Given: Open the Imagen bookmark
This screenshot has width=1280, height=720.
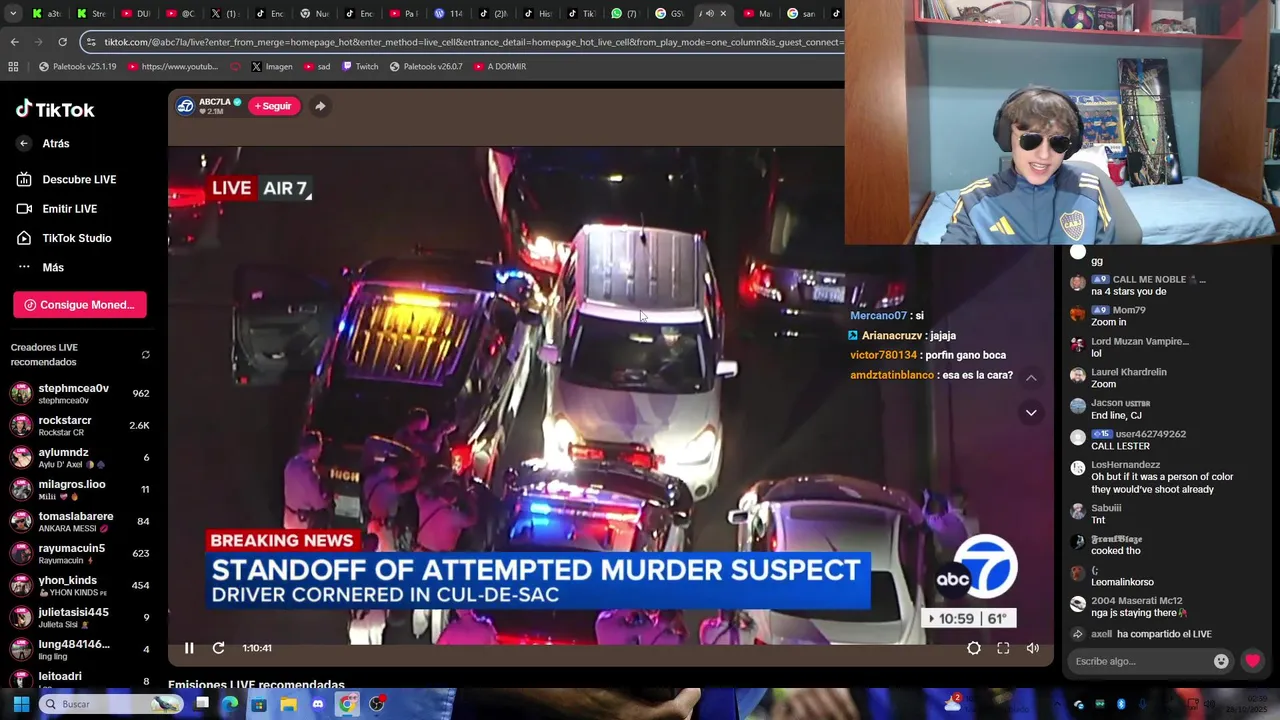Looking at the screenshot, I should [x=271, y=66].
